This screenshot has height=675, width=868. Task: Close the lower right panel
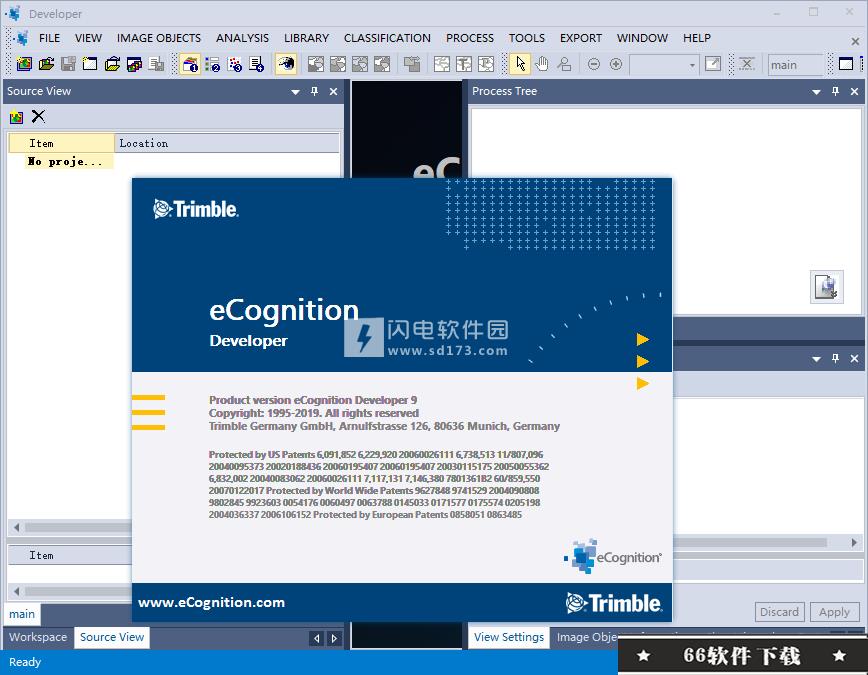point(854,359)
